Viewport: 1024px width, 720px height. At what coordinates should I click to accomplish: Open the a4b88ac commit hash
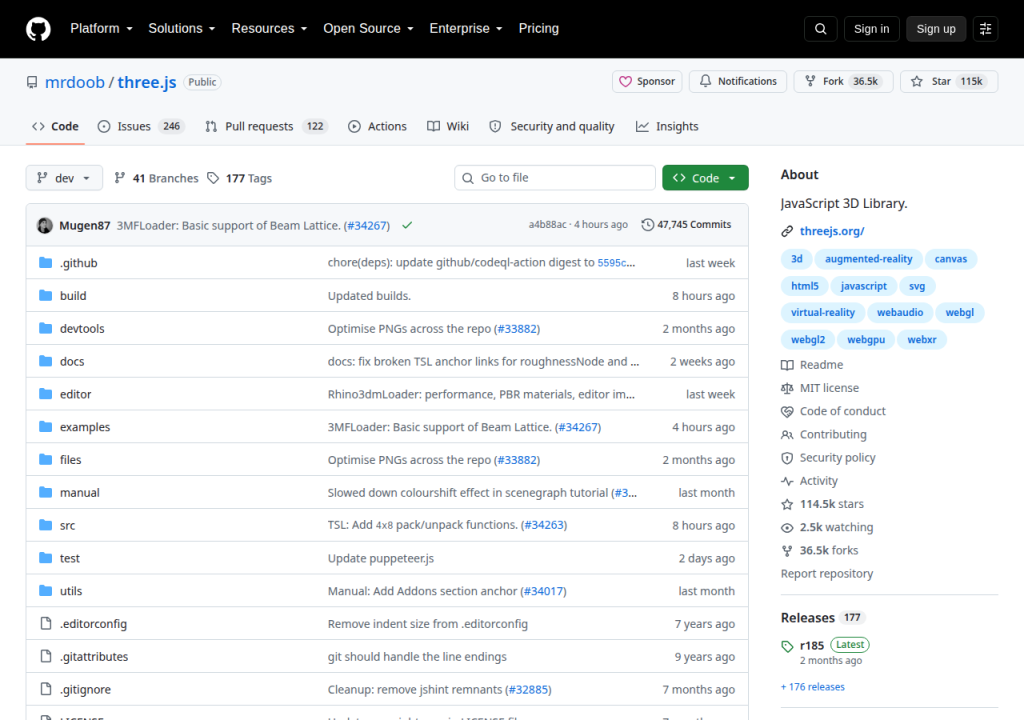[547, 225]
